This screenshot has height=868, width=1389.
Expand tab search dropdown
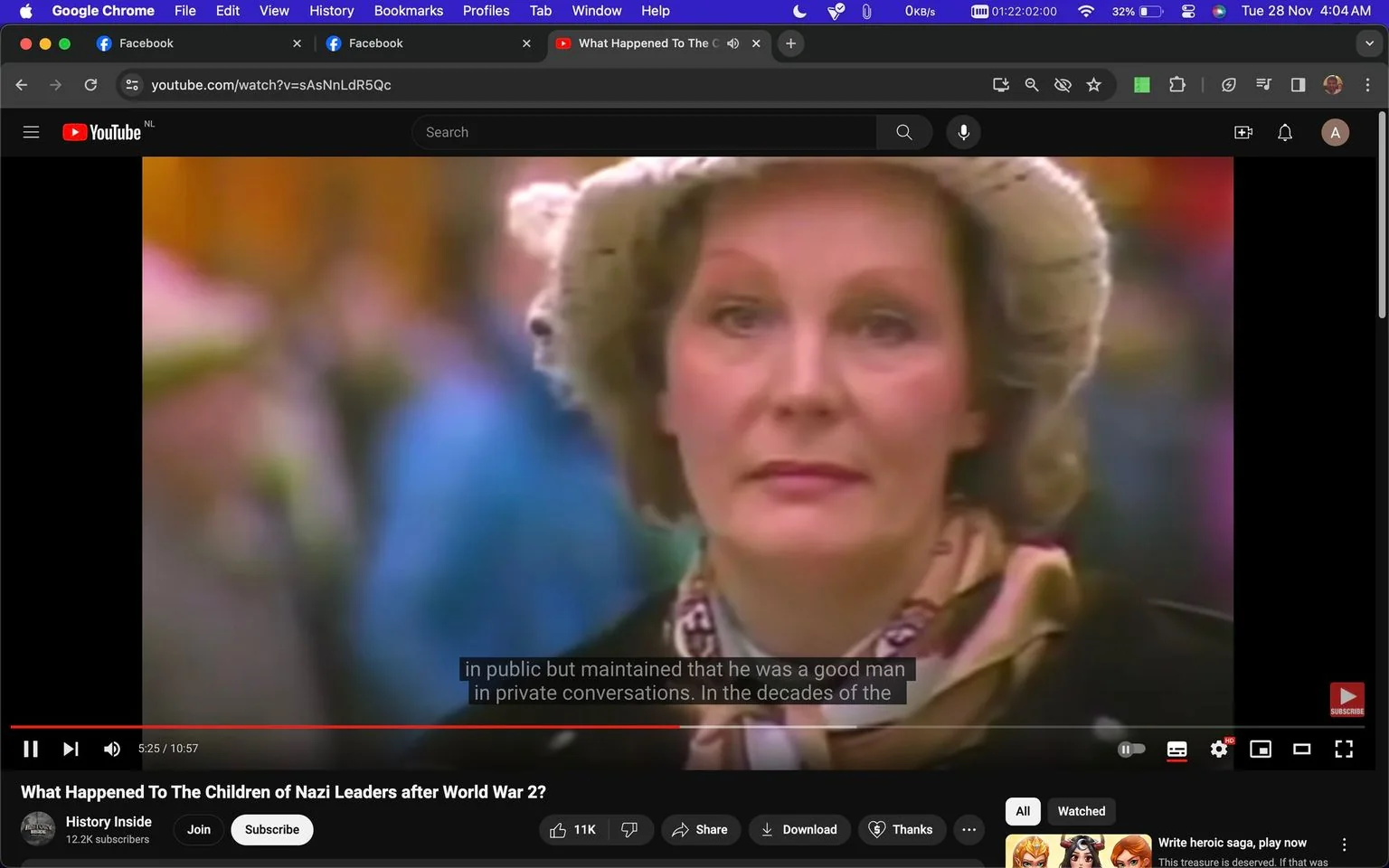tap(1369, 43)
